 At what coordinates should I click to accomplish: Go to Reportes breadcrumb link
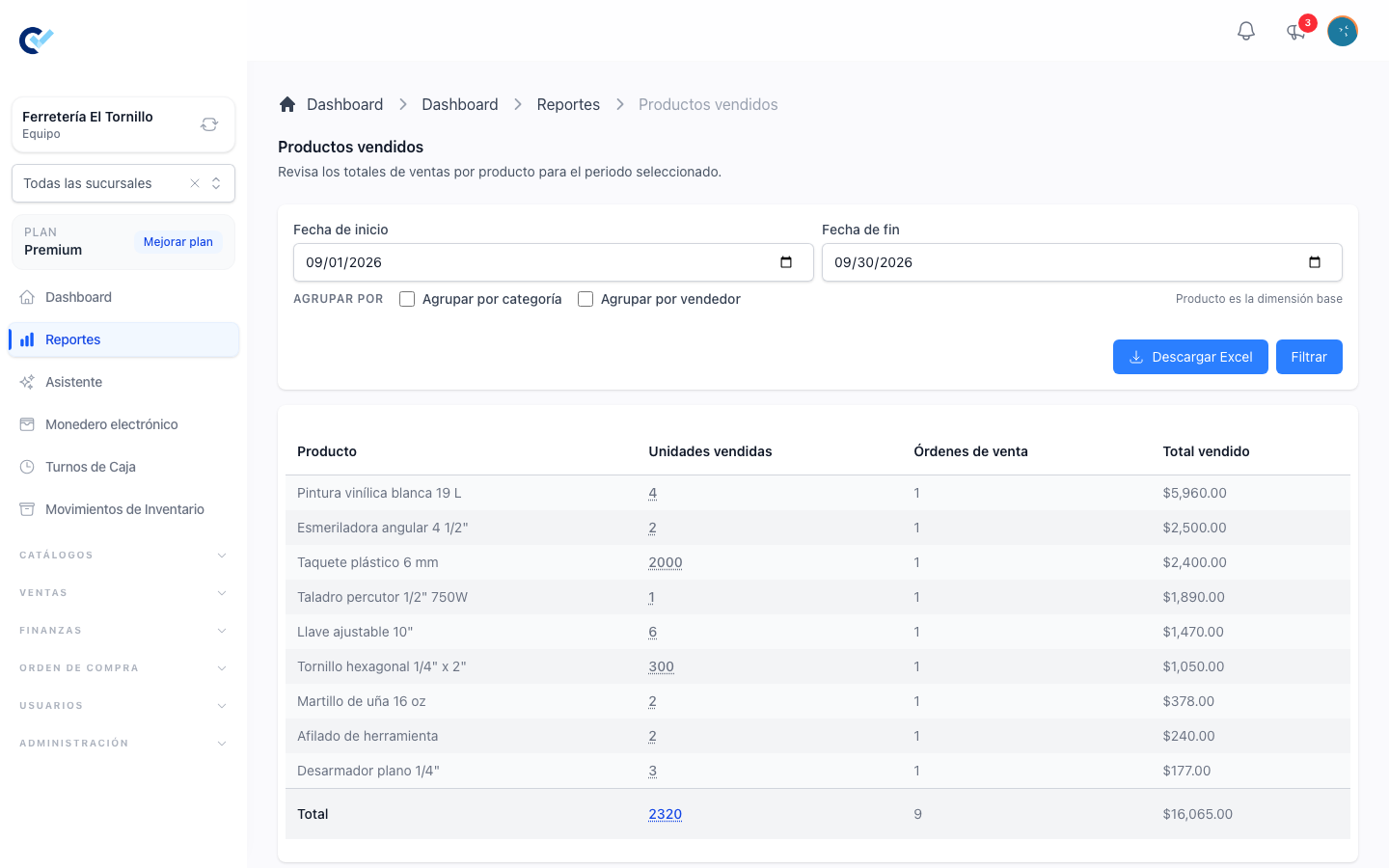pos(568,104)
